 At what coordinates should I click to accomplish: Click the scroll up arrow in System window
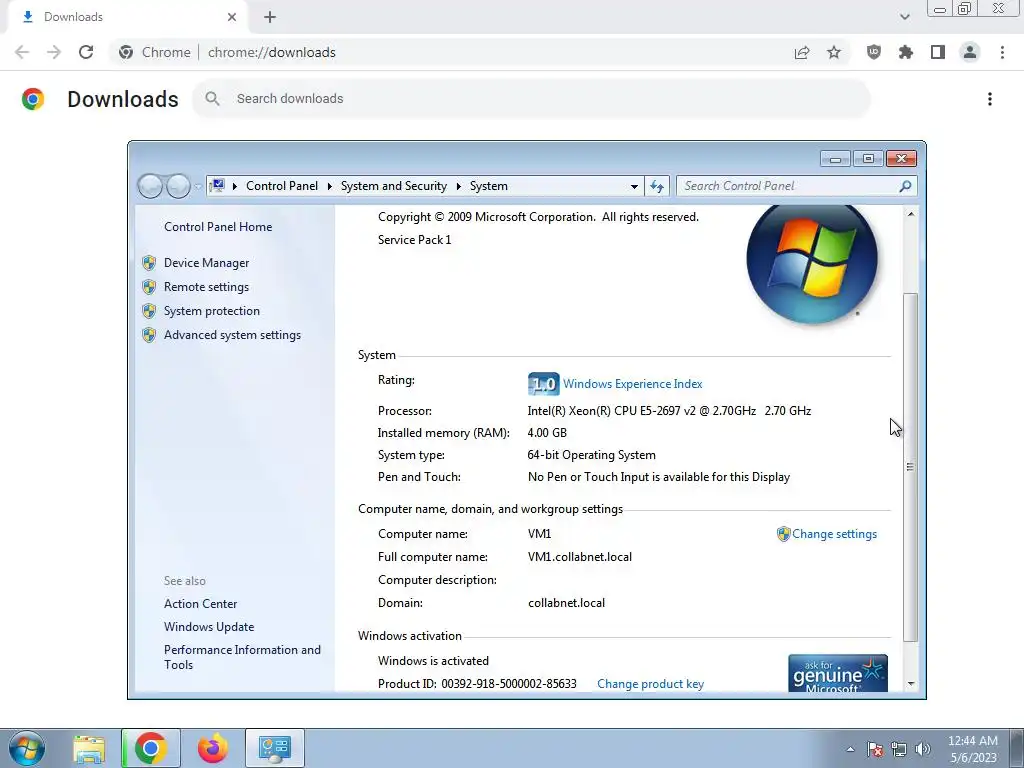pyautogui.click(x=910, y=214)
